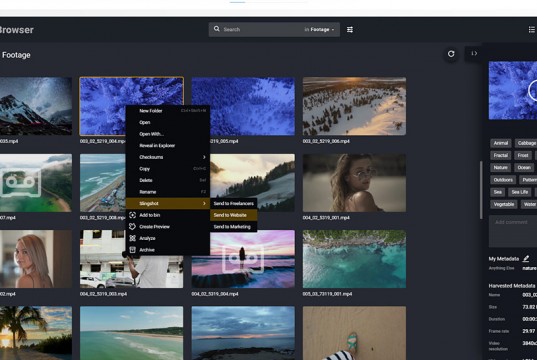537x360 pixels.
Task: Click Send to Marketing option
Action: tap(233, 227)
